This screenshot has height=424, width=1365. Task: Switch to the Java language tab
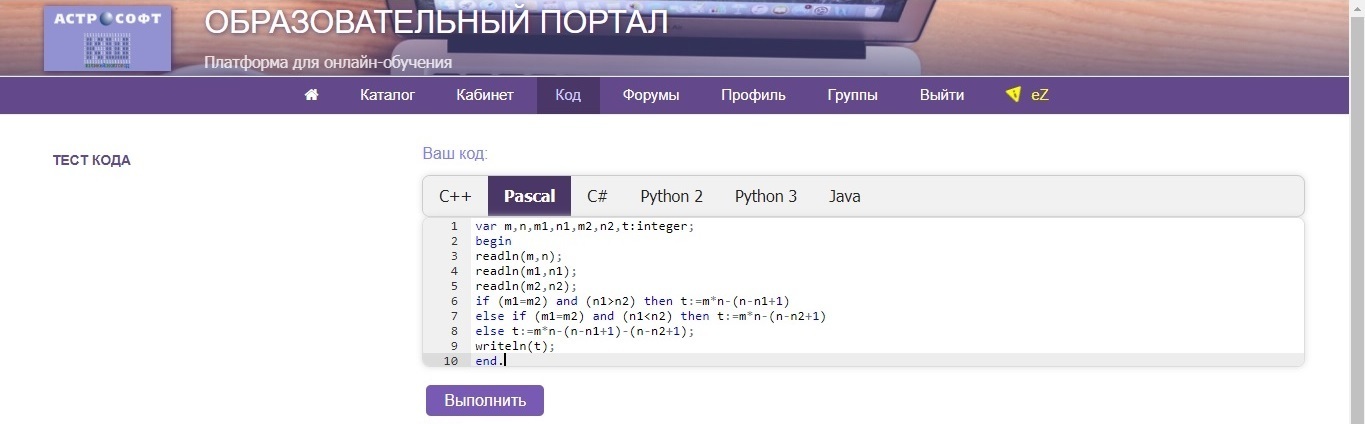pos(844,196)
